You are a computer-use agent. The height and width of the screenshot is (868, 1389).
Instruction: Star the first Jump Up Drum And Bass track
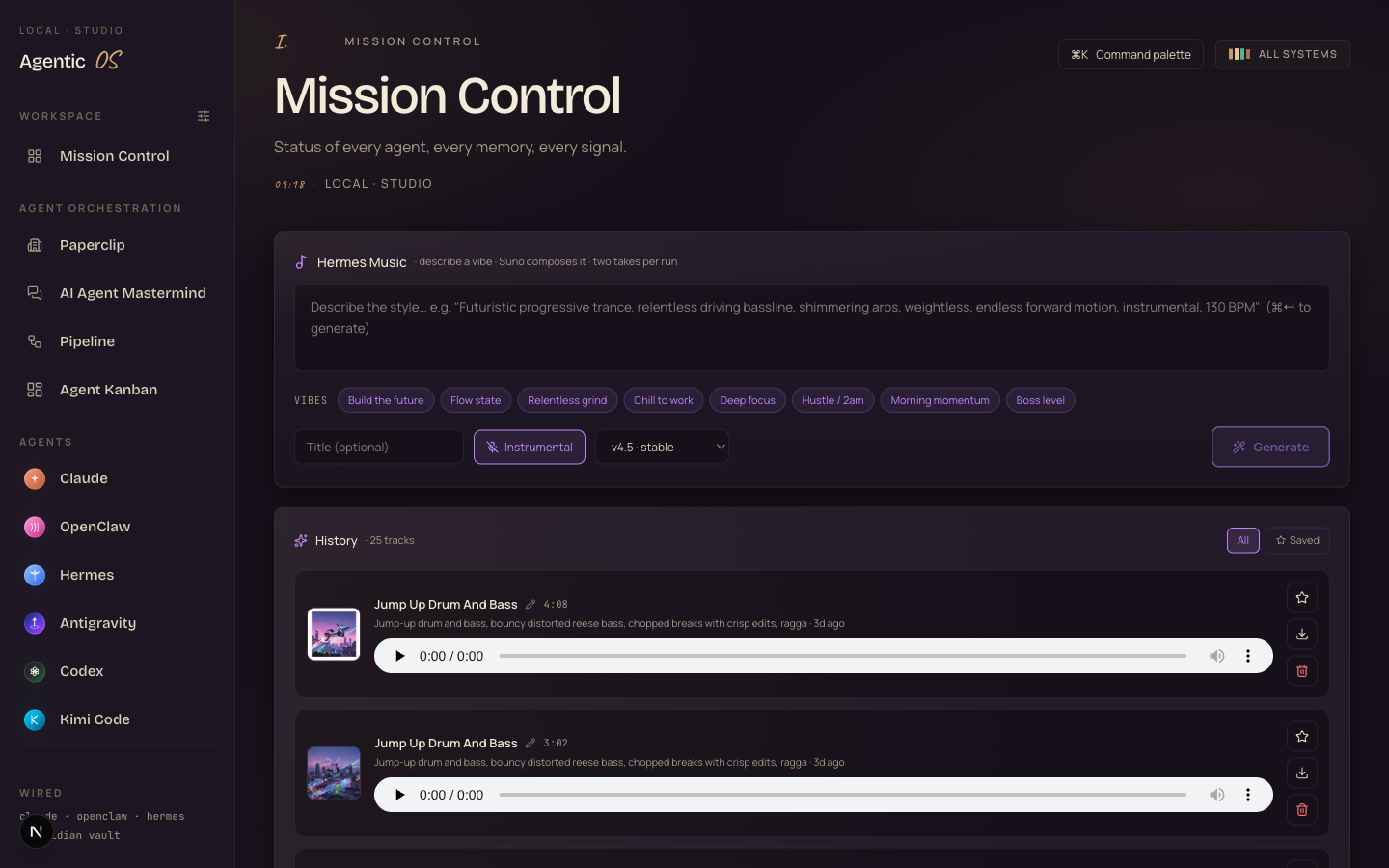click(1302, 598)
